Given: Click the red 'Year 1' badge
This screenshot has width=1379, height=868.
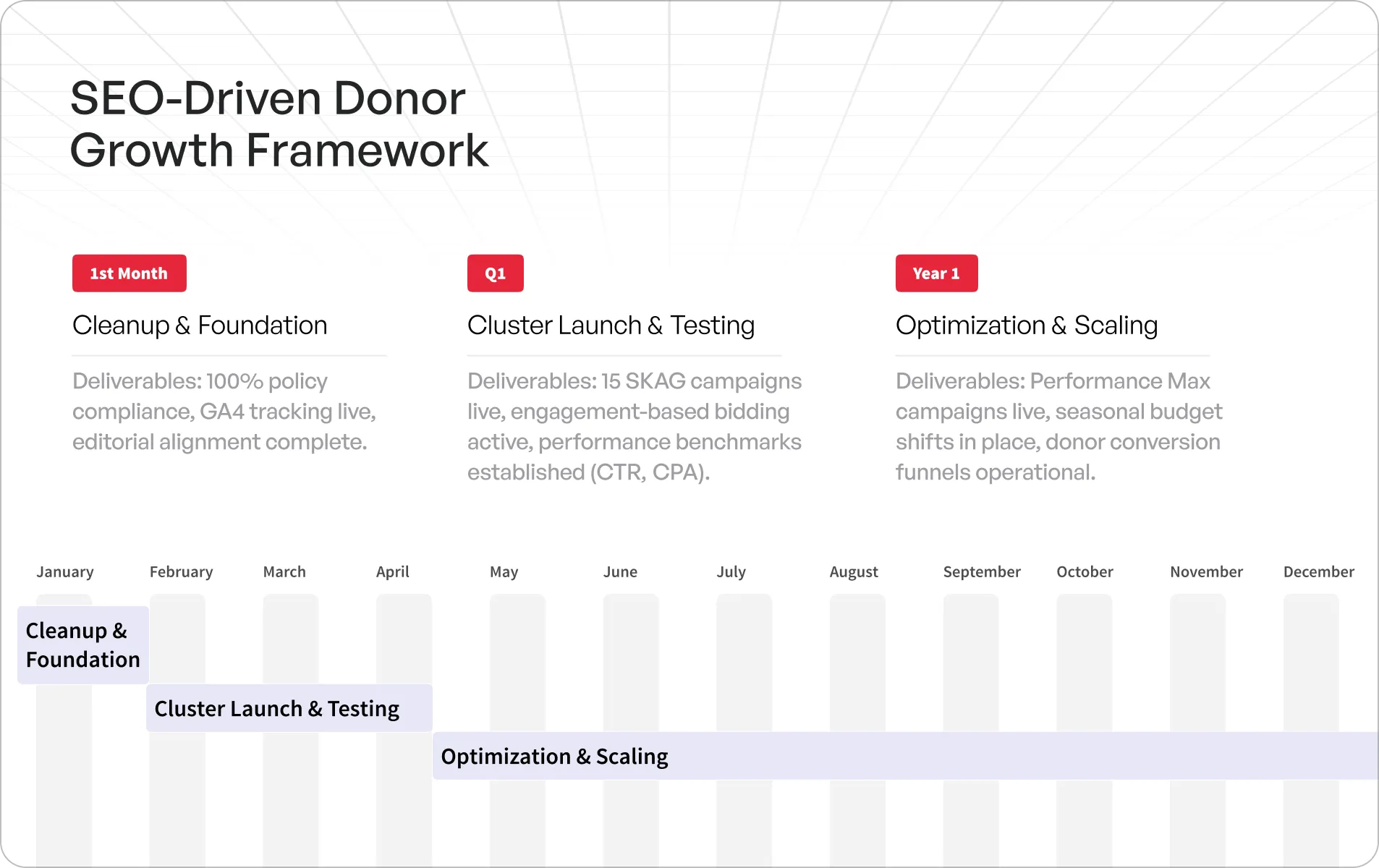Looking at the screenshot, I should click(x=936, y=273).
